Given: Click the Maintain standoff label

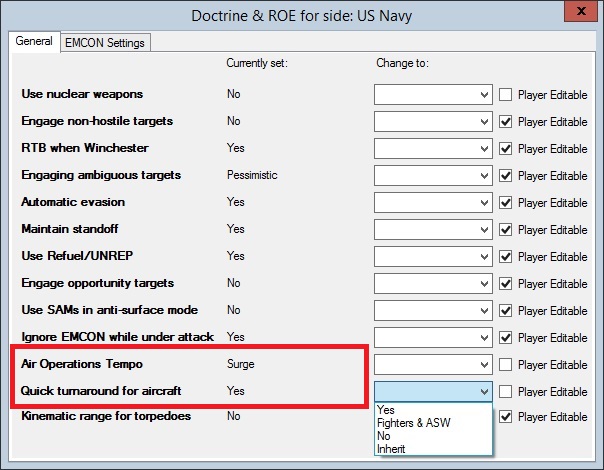Looking at the screenshot, I should pos(70,228).
